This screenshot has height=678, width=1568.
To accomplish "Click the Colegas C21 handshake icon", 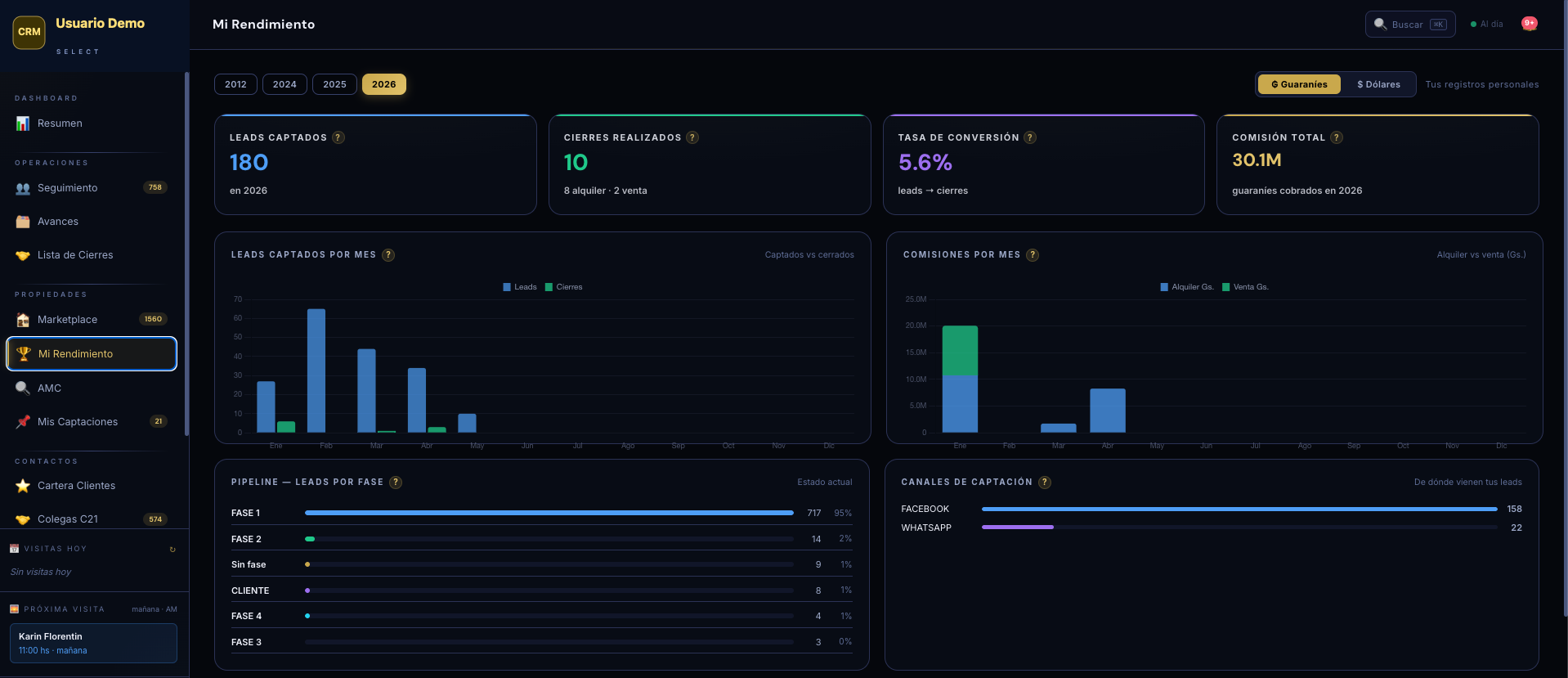I will click(x=23, y=519).
